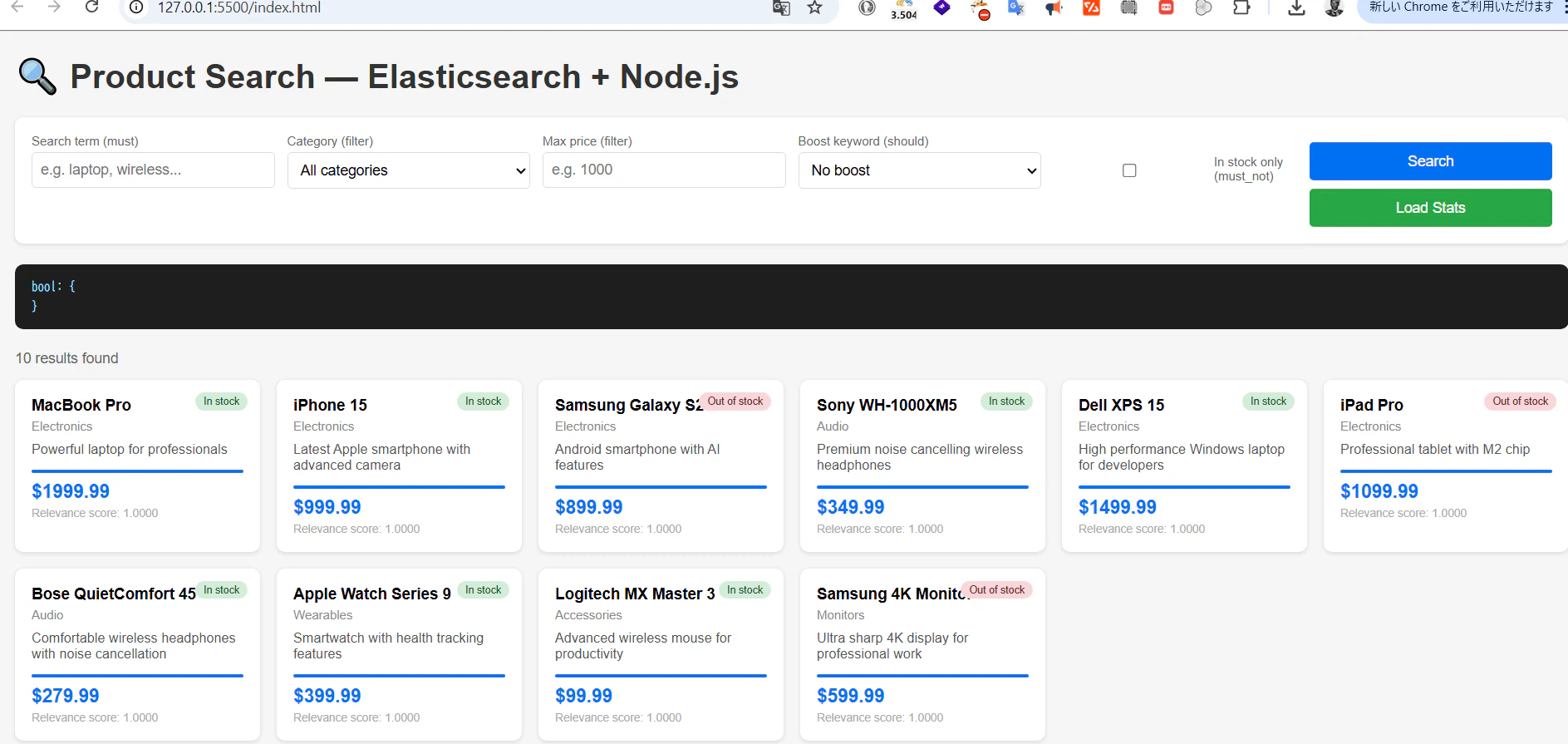Click the address bar URL 127.0.0.1:5500/index.html
1568x744 pixels.
239,7
